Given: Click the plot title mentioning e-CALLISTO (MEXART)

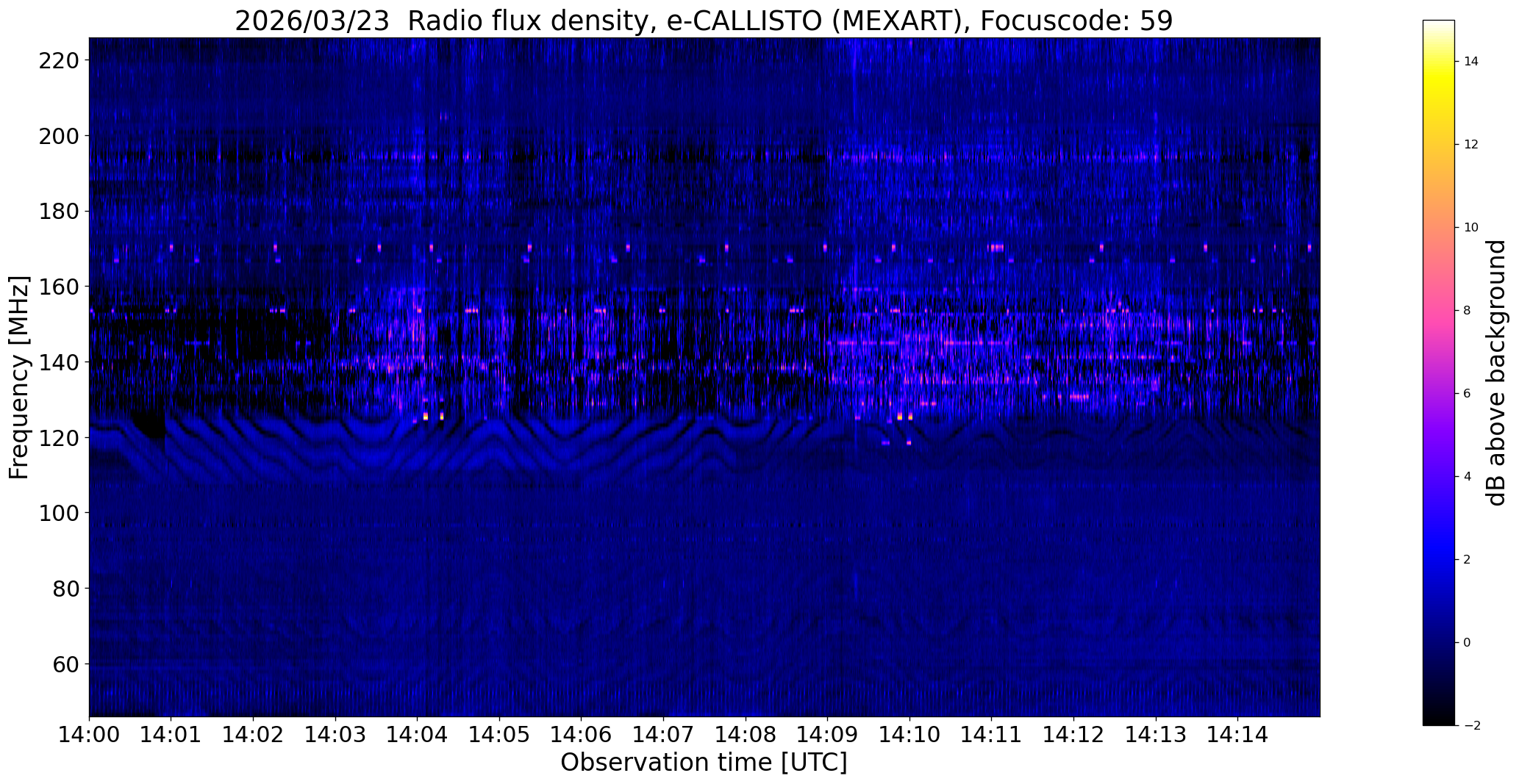Looking at the screenshot, I should 704,21.
